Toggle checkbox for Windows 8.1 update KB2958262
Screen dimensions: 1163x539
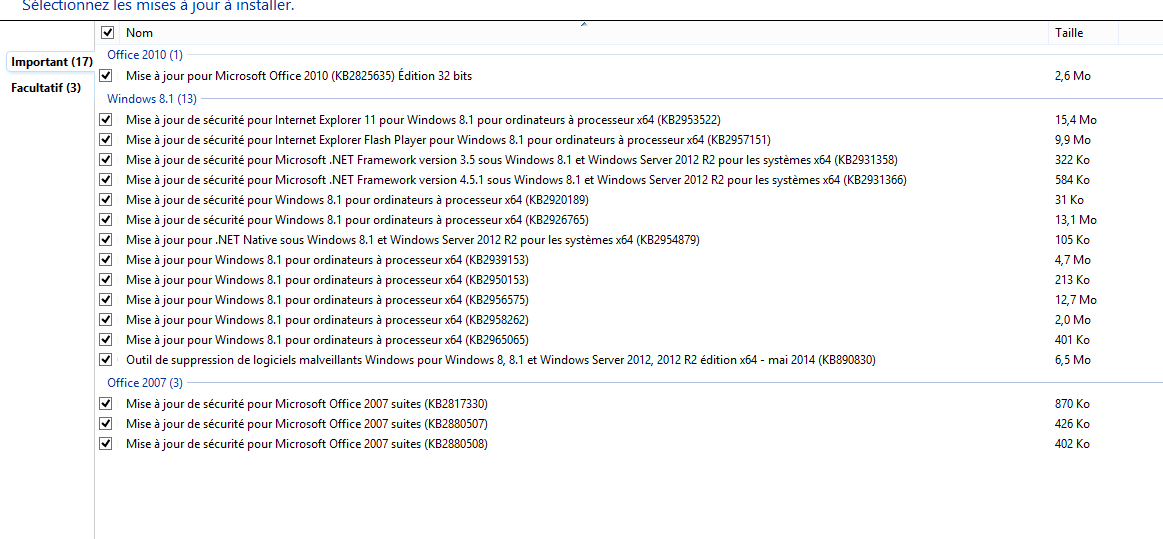(x=105, y=320)
